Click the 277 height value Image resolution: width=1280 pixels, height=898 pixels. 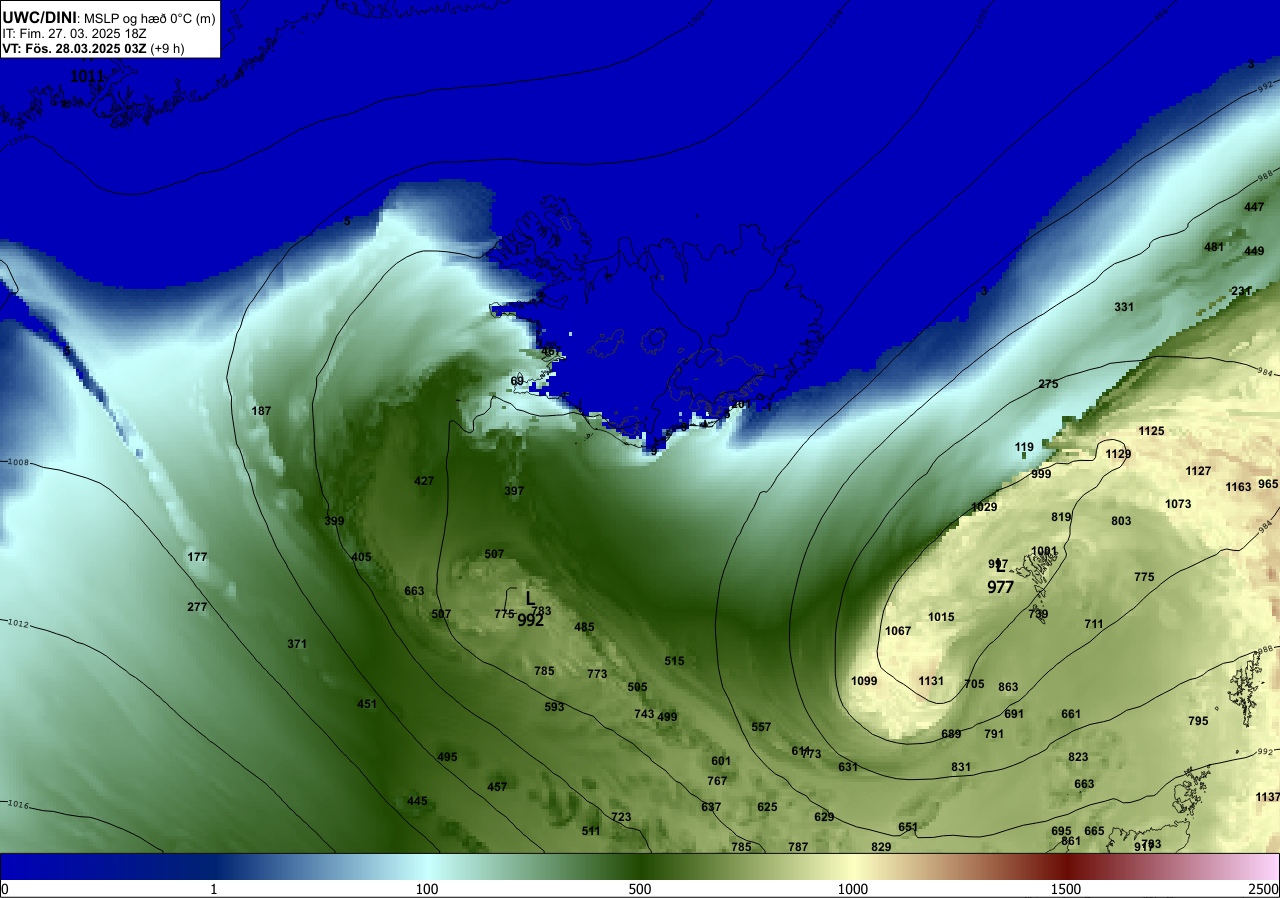197,607
